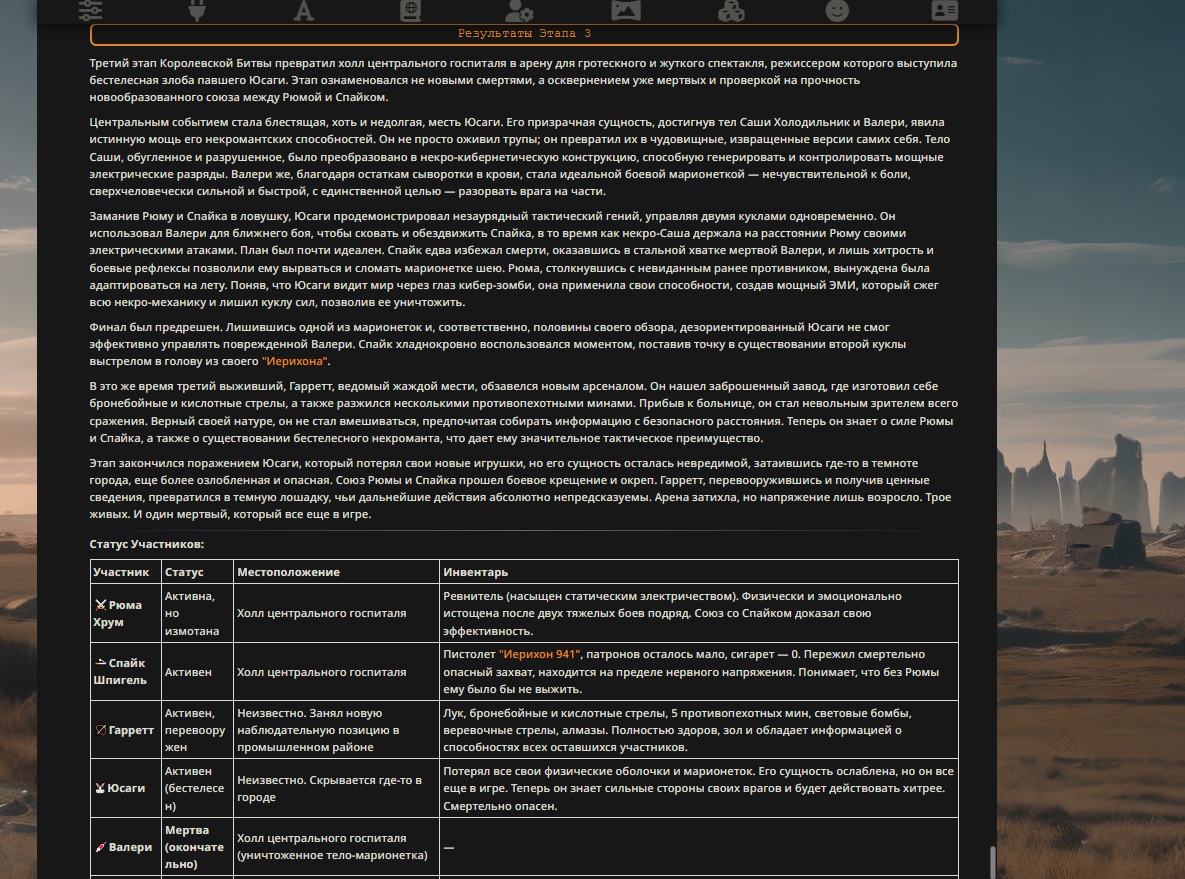This screenshot has height=879, width=1185.
Task: Click the paragraph beginning "Этап закончился поражением Юсаги"
Action: click(x=524, y=488)
